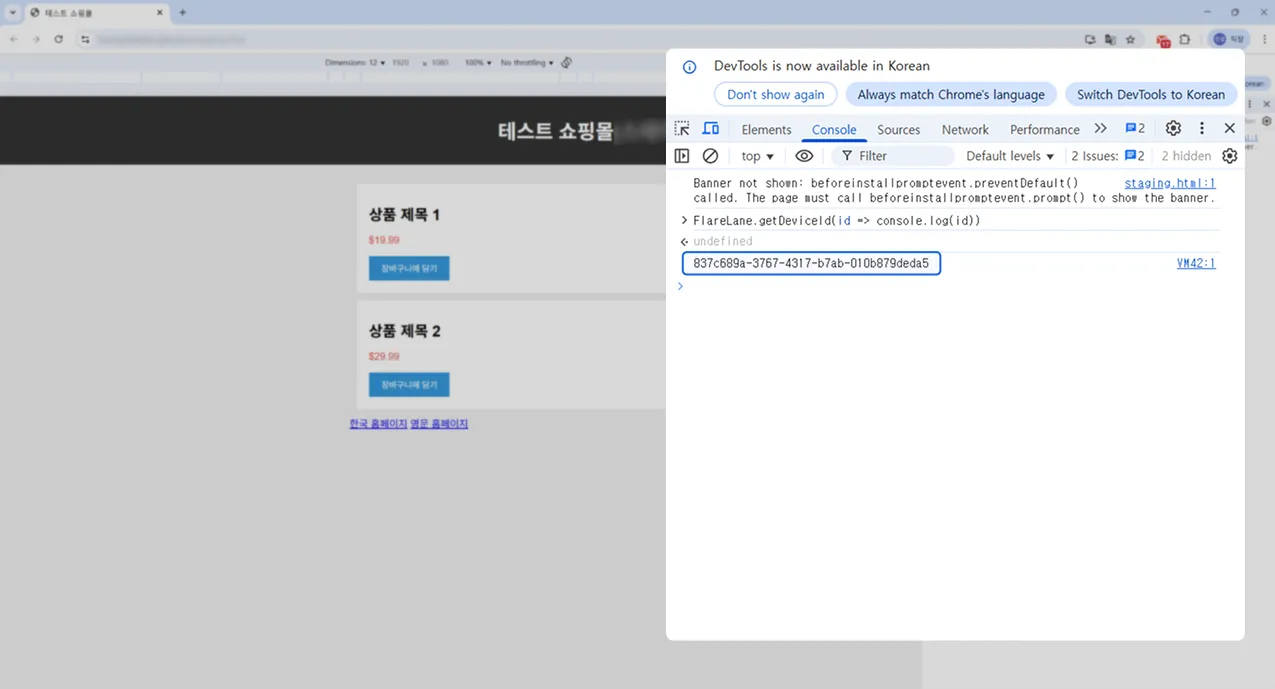Open the Chrome profile button
The image size is (1275, 689).
coord(1230,39)
